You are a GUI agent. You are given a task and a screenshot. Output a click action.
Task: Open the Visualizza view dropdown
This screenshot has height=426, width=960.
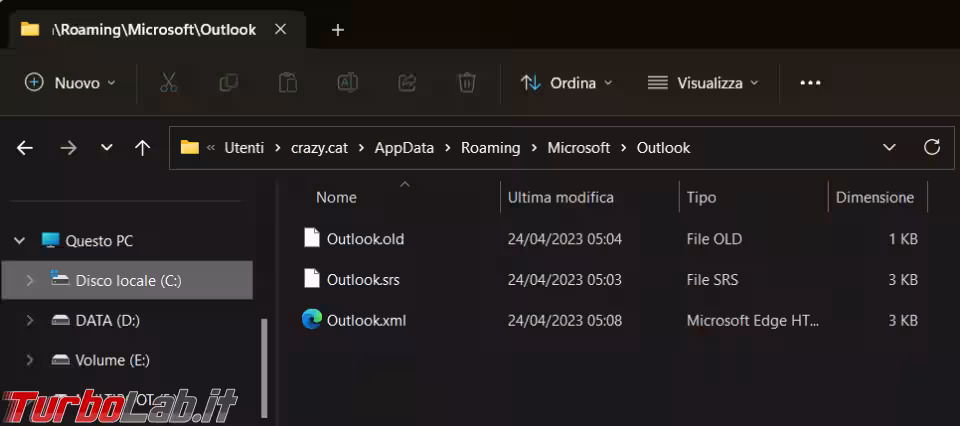tap(702, 83)
